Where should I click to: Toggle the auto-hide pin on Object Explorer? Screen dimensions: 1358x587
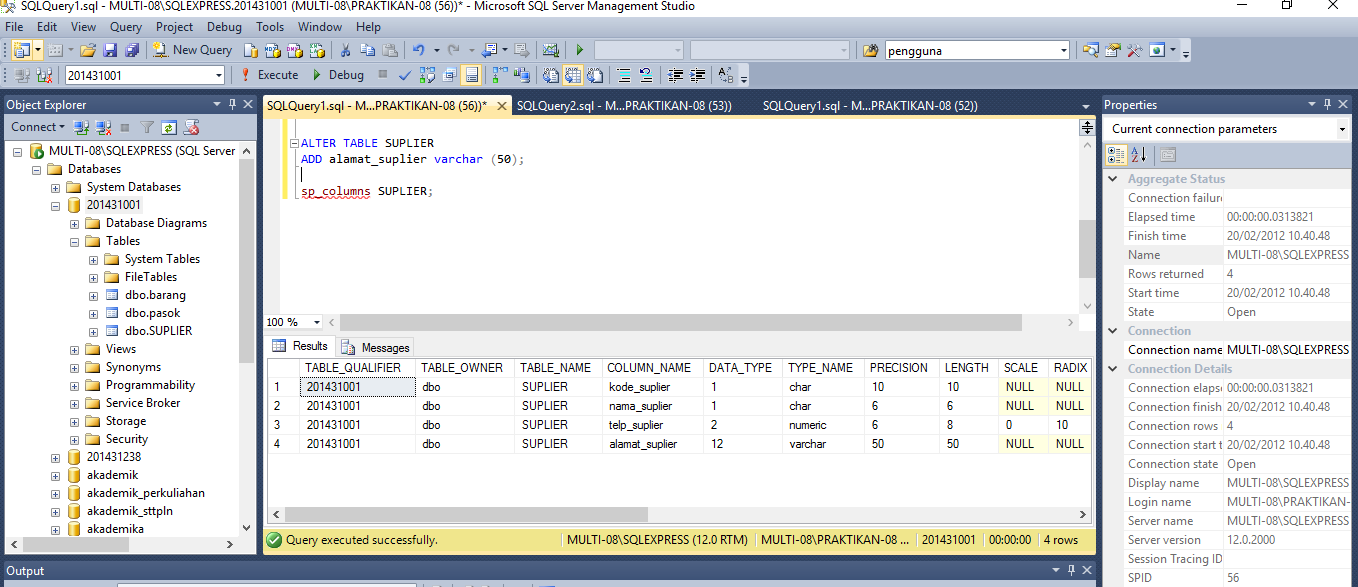(233, 104)
